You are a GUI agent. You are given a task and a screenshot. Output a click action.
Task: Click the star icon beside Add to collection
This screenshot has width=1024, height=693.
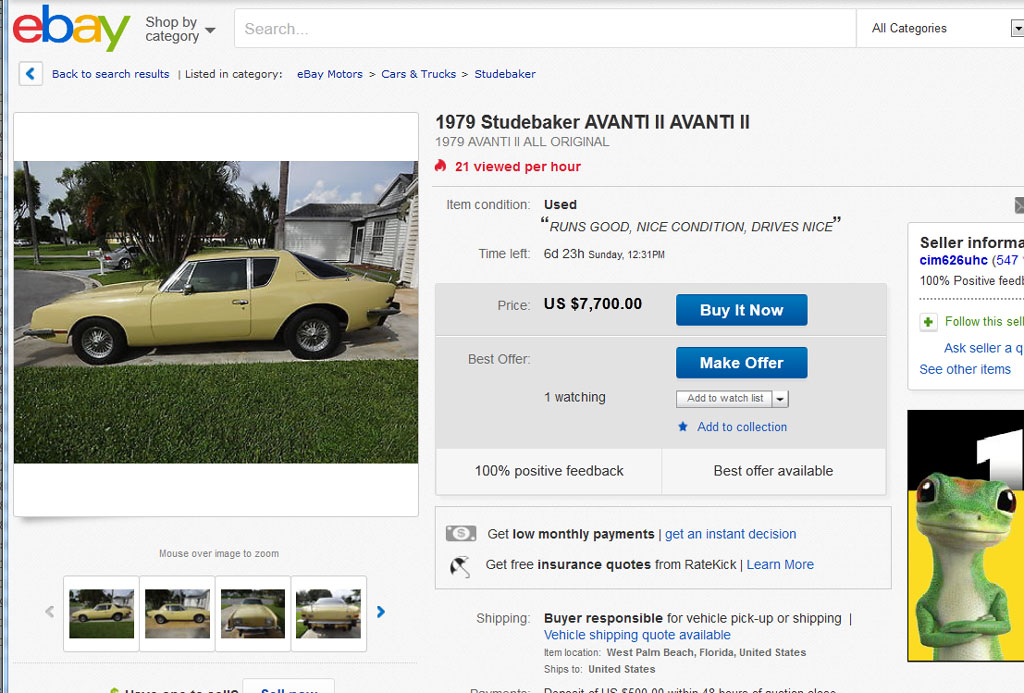click(683, 427)
